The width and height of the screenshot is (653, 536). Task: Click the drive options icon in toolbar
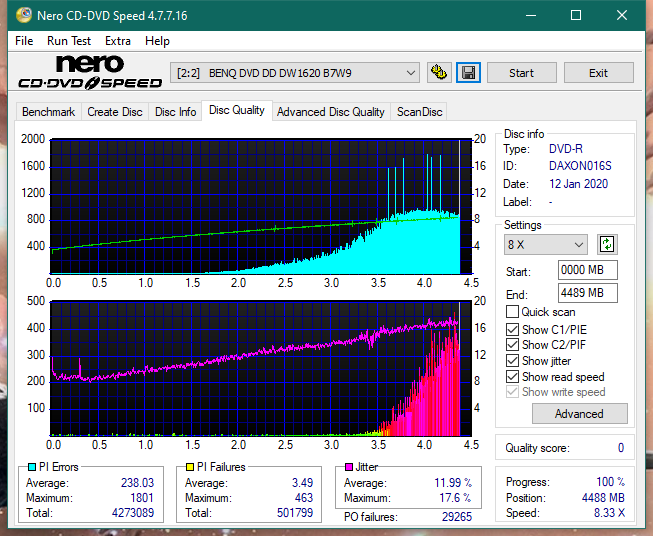coord(438,73)
